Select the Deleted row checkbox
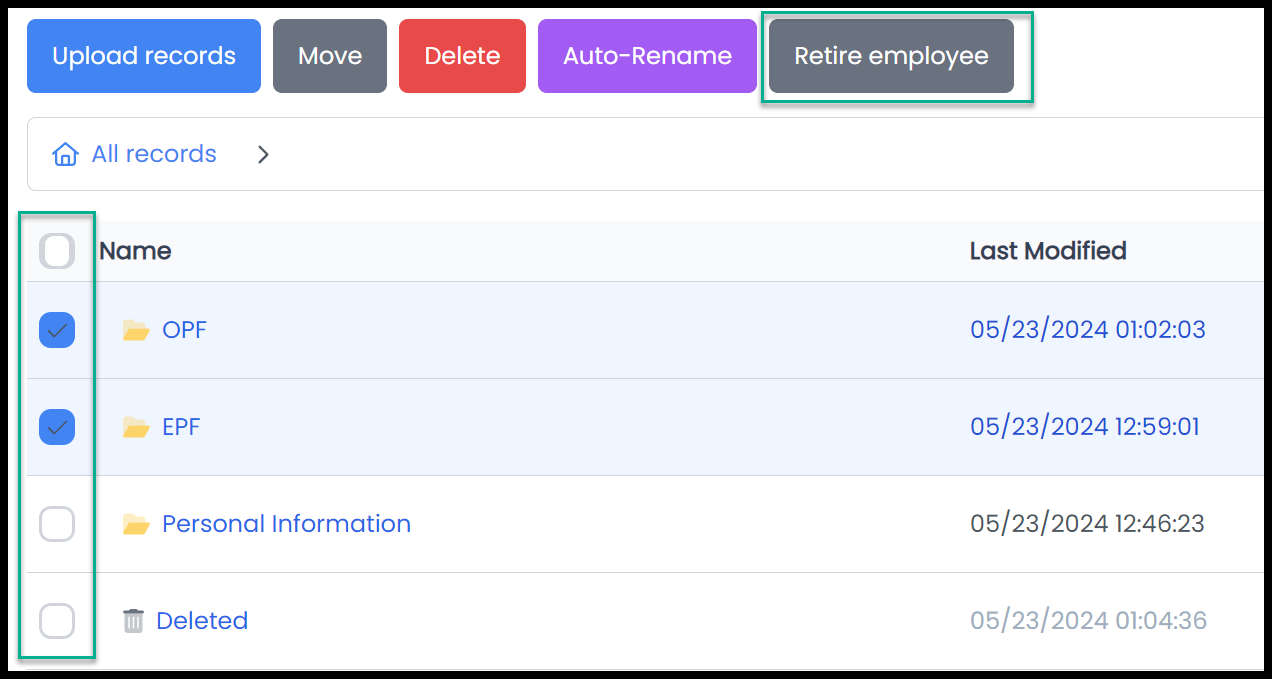The width and height of the screenshot is (1272, 679). (57, 621)
